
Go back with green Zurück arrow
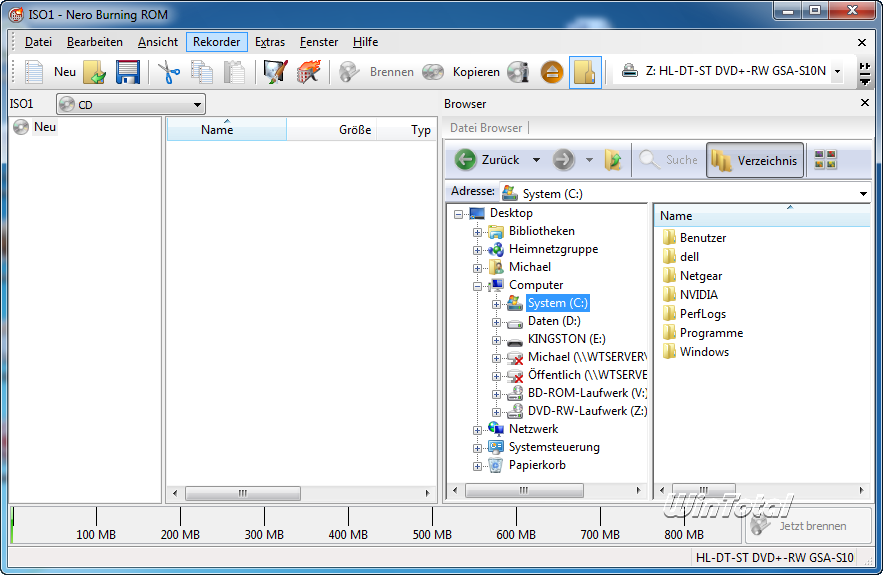click(465, 160)
